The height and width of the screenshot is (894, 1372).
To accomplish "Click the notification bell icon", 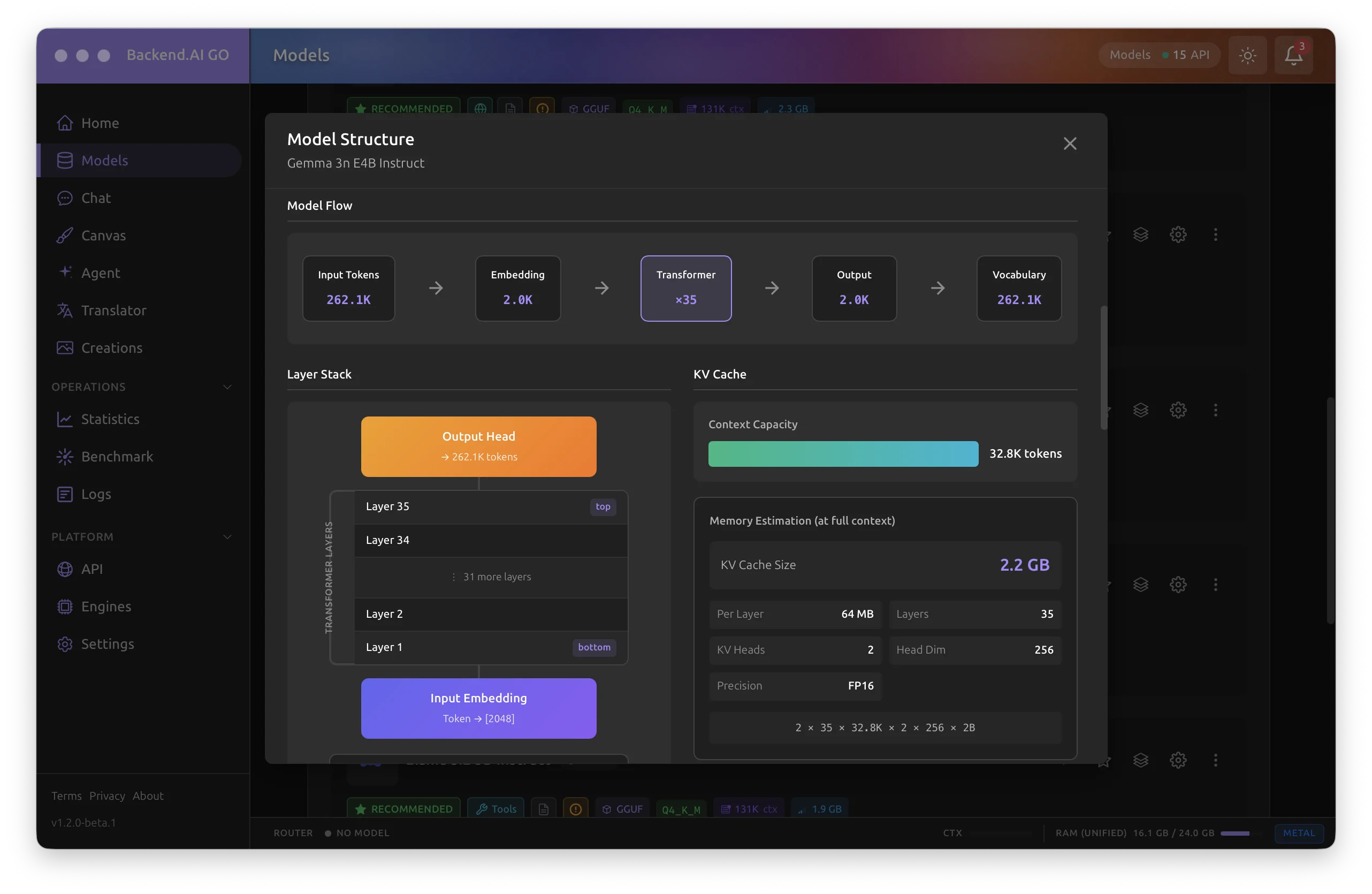I will pos(1292,55).
